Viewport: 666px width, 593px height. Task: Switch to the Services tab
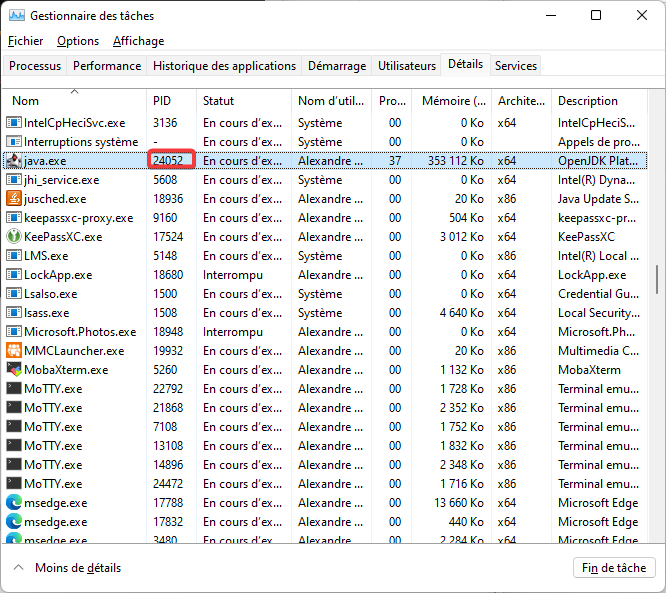pos(516,66)
